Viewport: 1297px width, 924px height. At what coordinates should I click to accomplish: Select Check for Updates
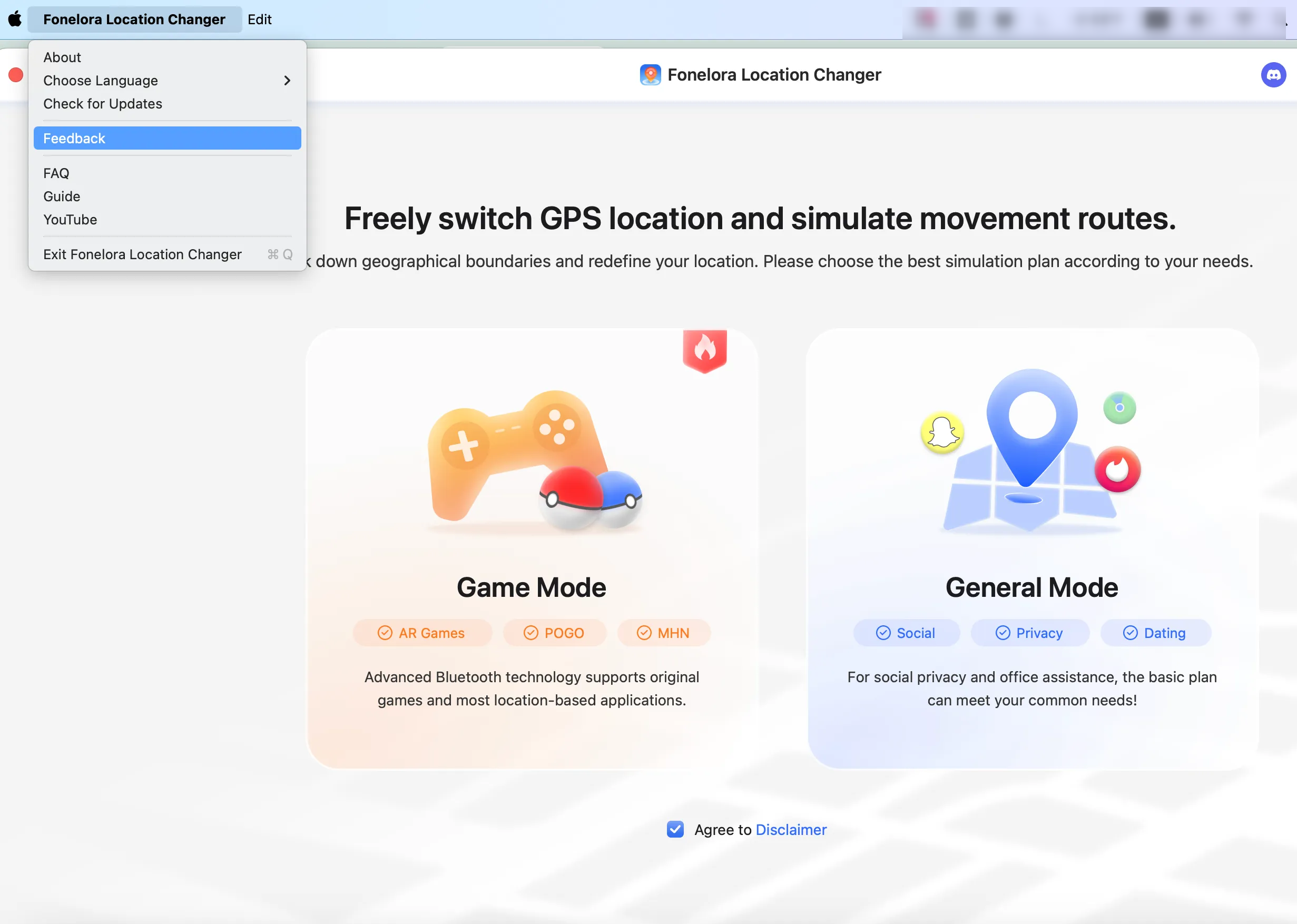167,104
